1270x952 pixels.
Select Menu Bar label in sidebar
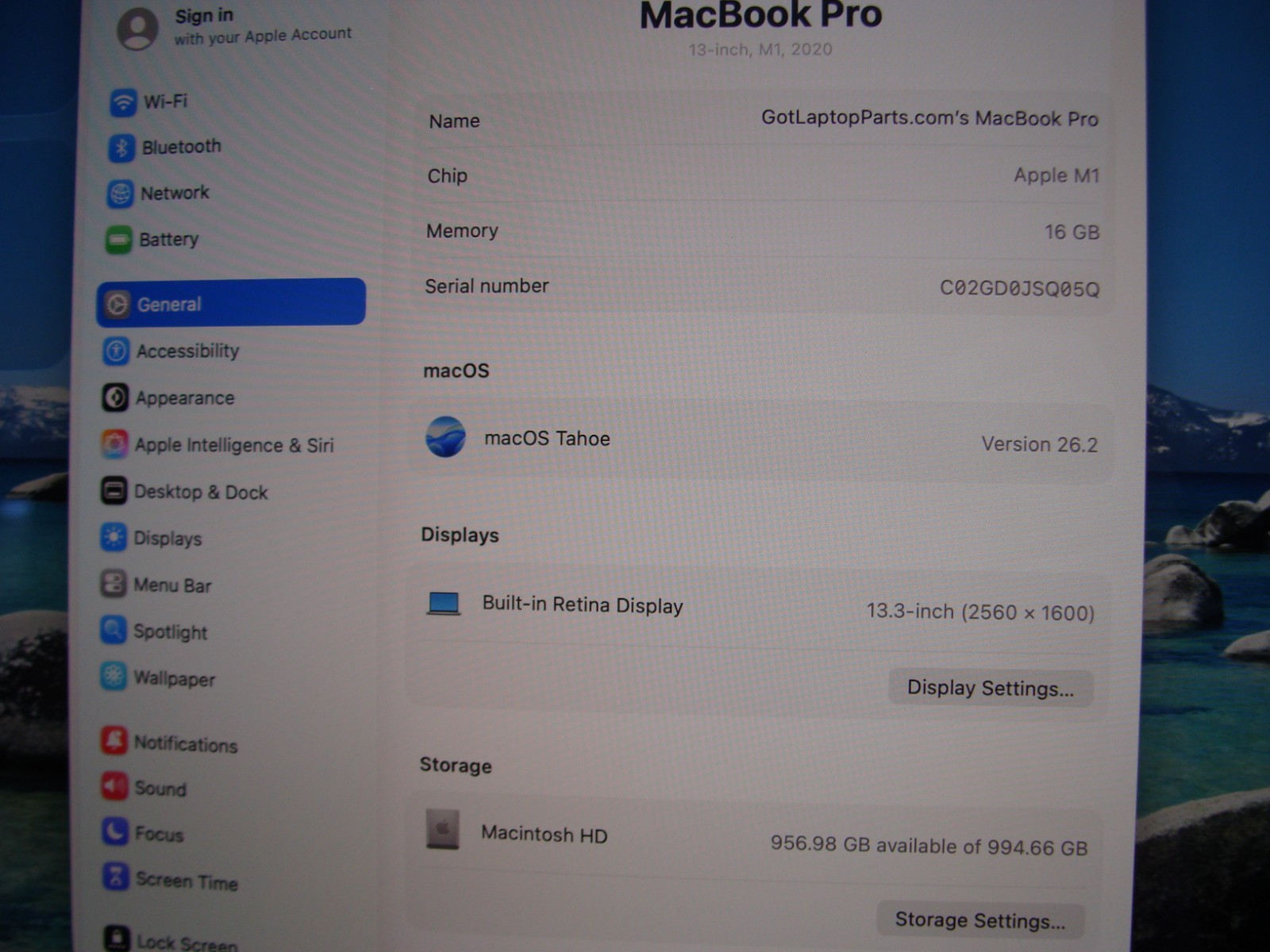click(172, 585)
